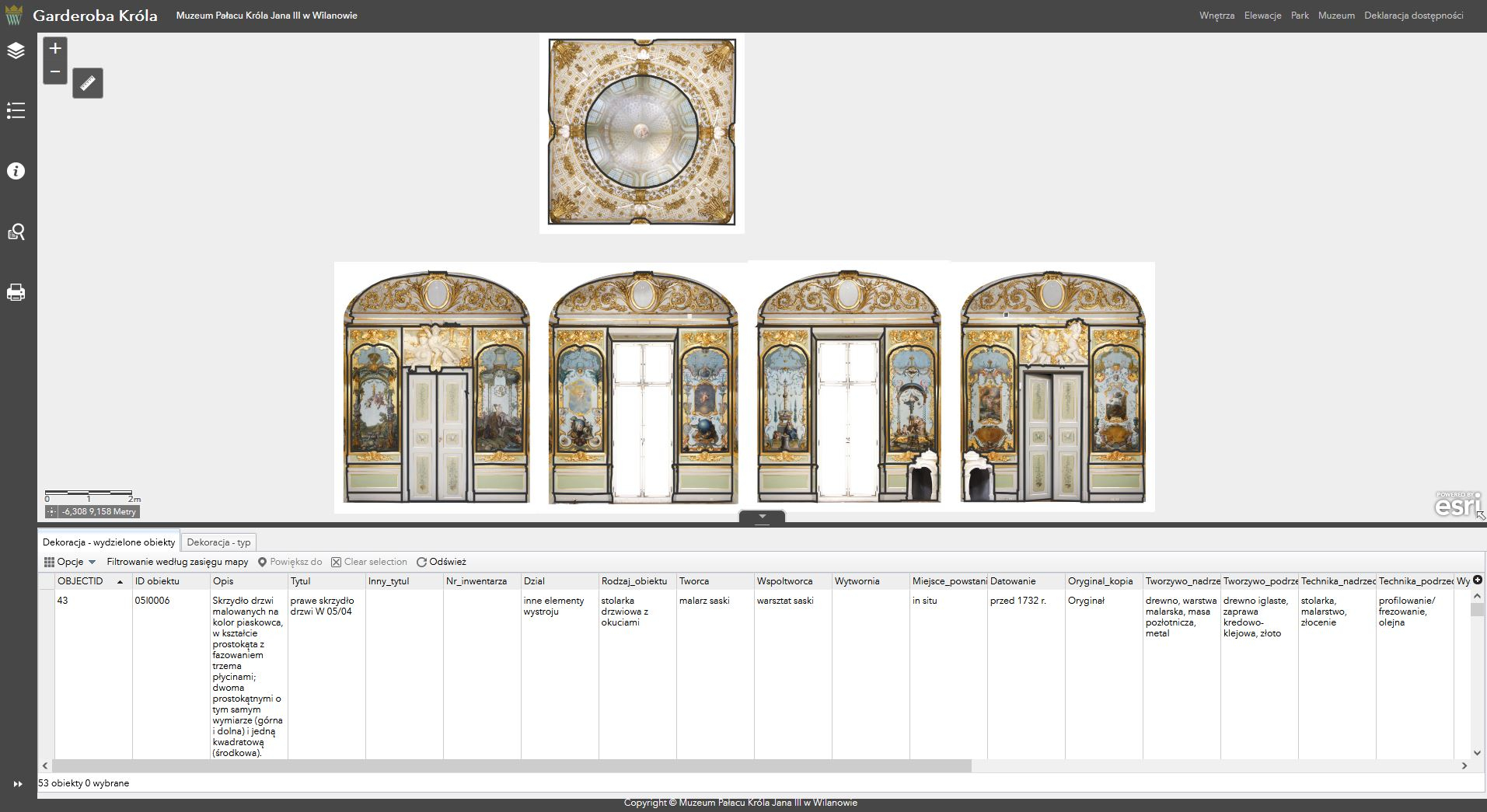Zoom out on the map

(55, 71)
